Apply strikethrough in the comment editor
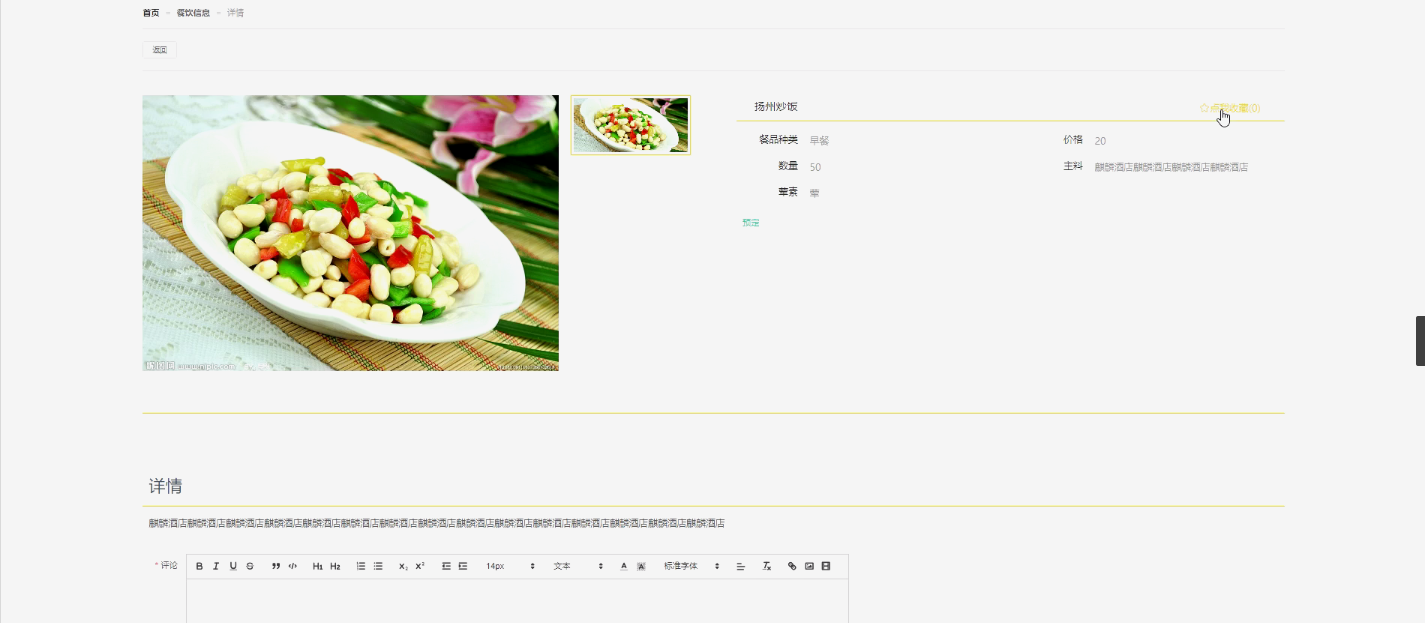Viewport: 1425px width, 623px height. click(x=250, y=566)
